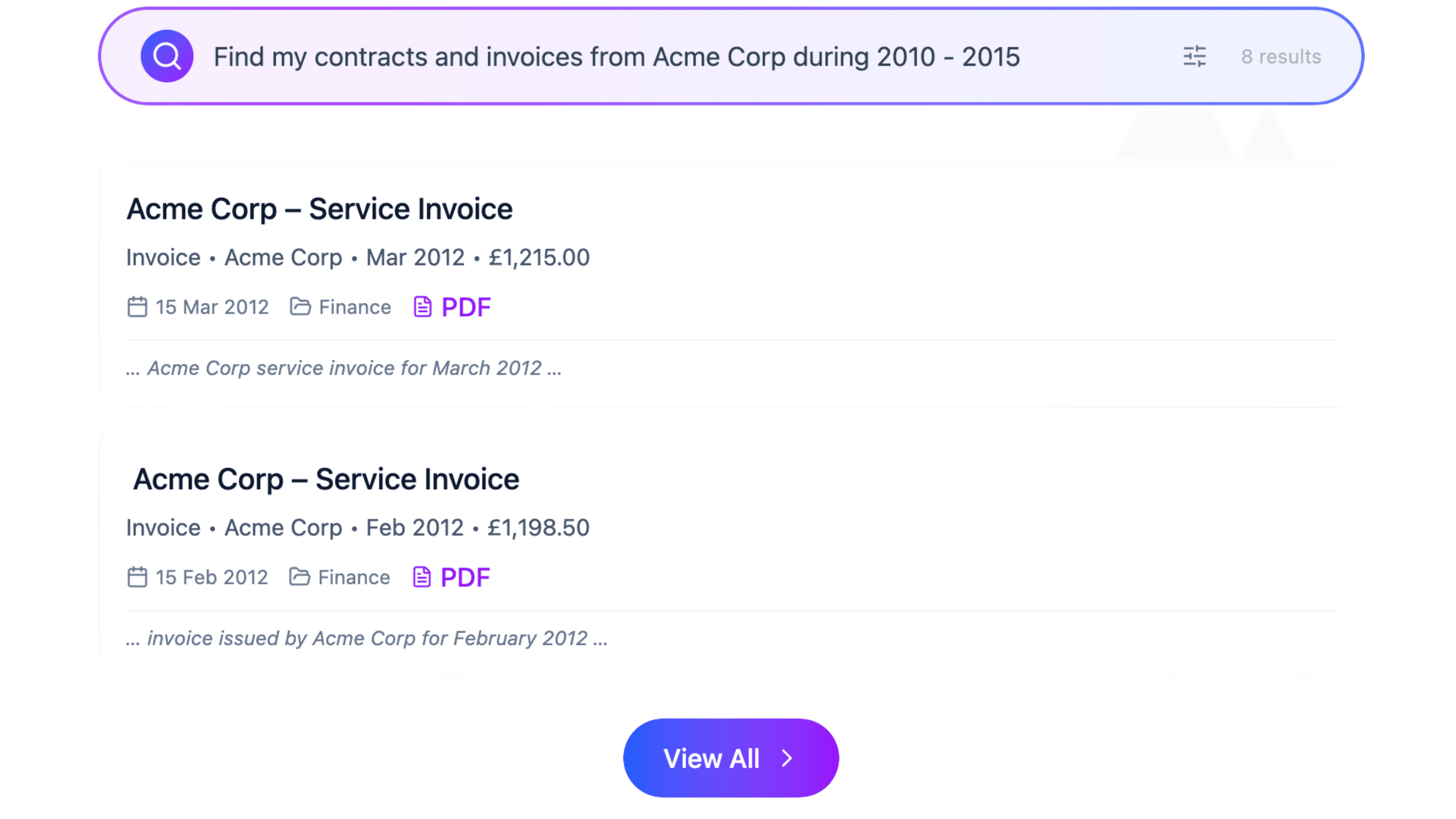Click the purple search magnifier icon

coord(167,56)
